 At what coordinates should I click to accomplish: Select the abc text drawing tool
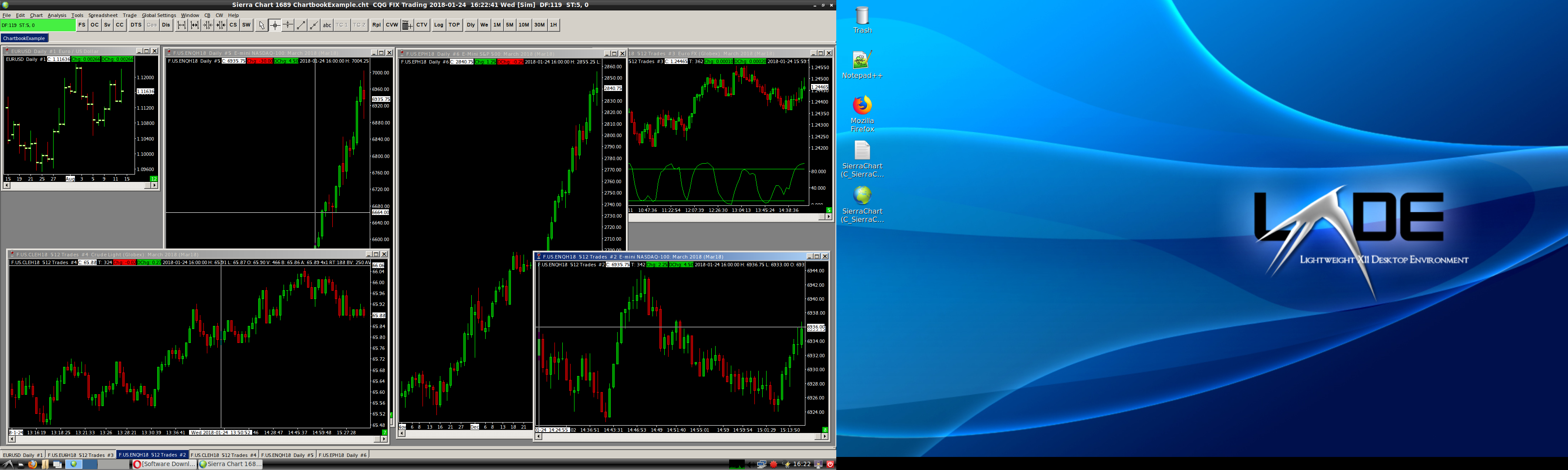(x=327, y=25)
